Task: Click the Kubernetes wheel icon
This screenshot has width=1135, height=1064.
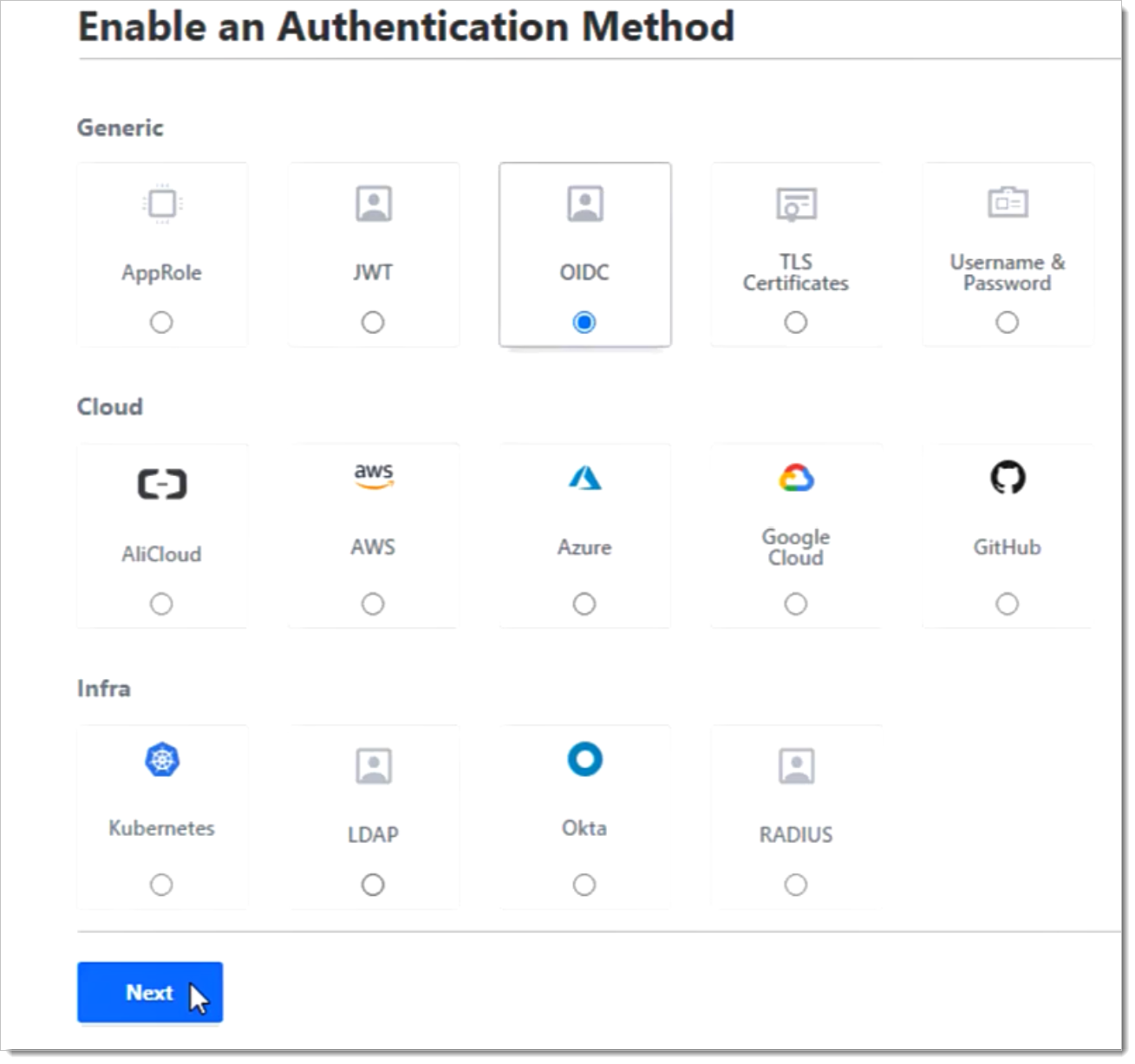Action: coord(162,760)
